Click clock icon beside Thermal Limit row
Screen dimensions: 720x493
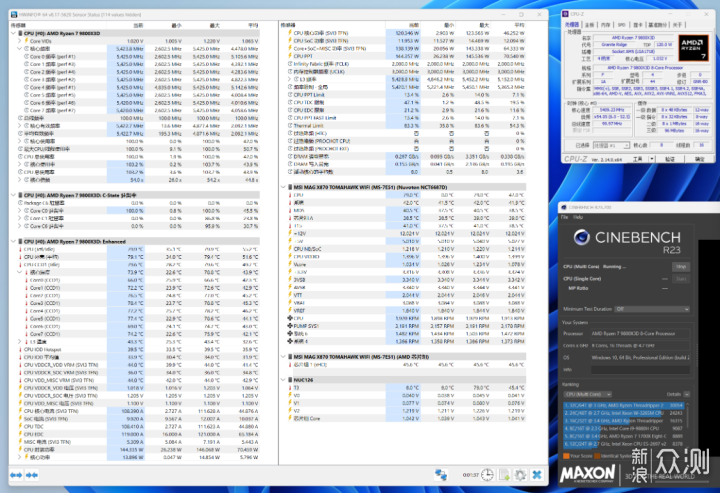tap(290, 125)
